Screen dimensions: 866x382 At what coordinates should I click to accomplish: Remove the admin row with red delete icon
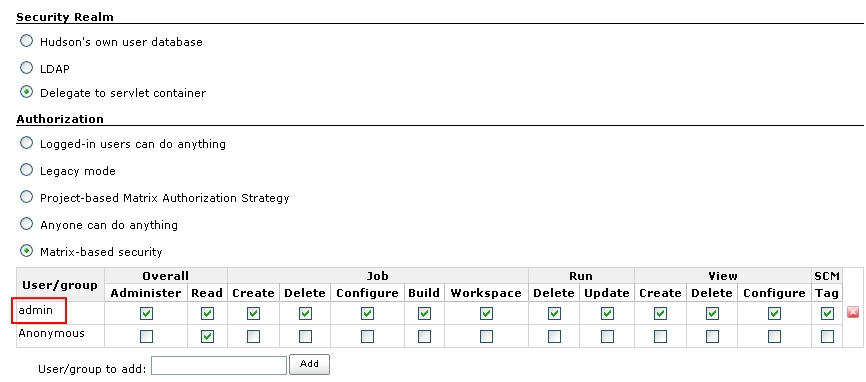pos(852,312)
